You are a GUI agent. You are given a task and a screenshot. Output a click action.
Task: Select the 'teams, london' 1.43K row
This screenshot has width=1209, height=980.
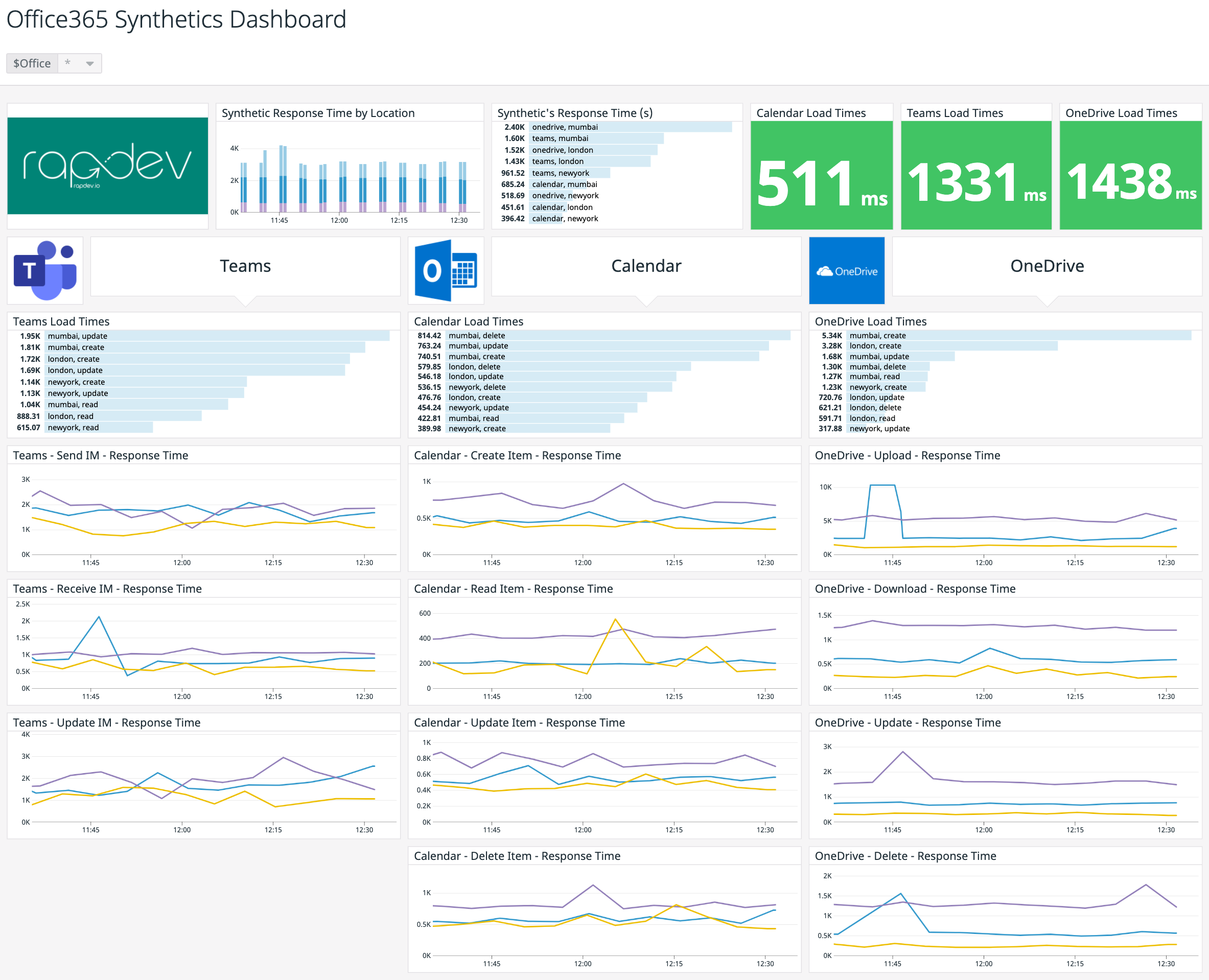tap(617, 161)
